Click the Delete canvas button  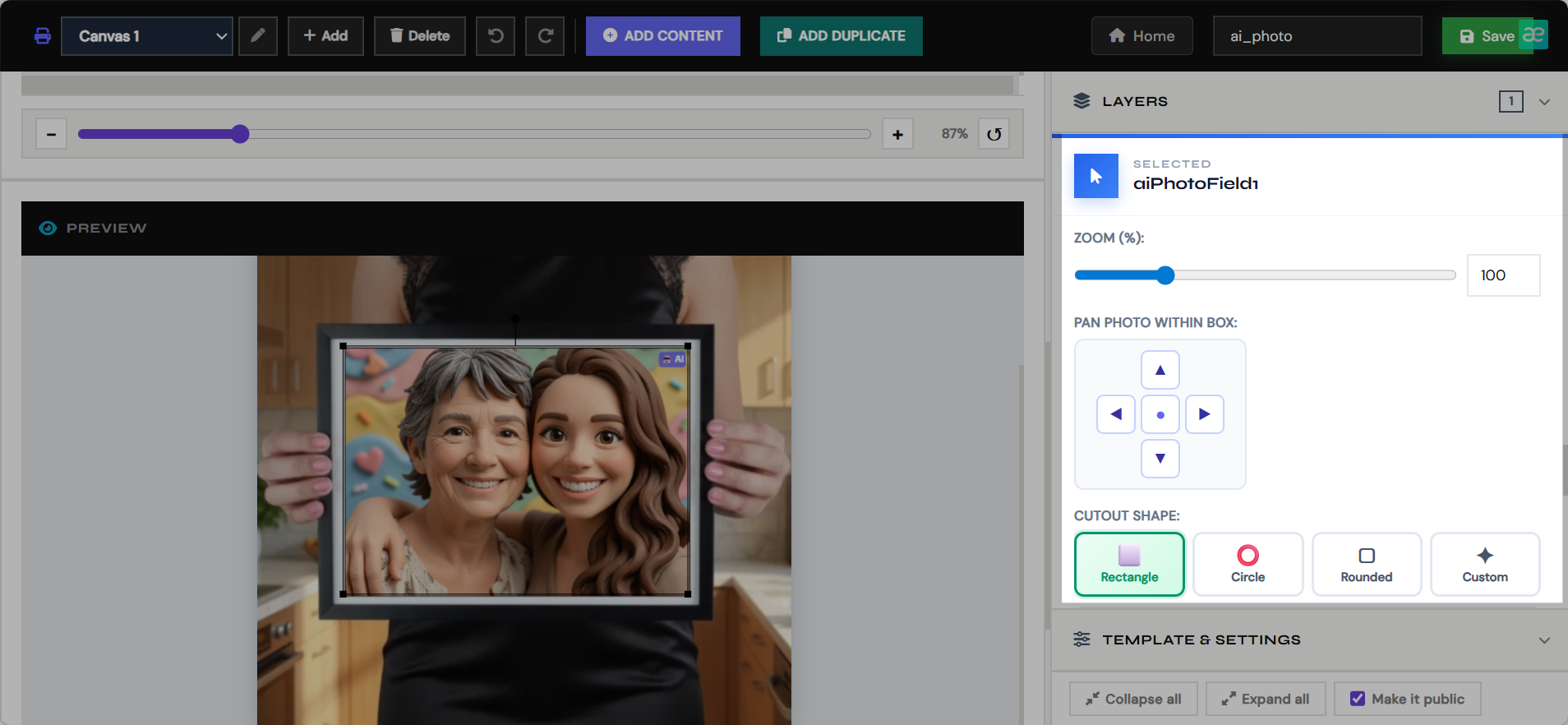(x=420, y=36)
